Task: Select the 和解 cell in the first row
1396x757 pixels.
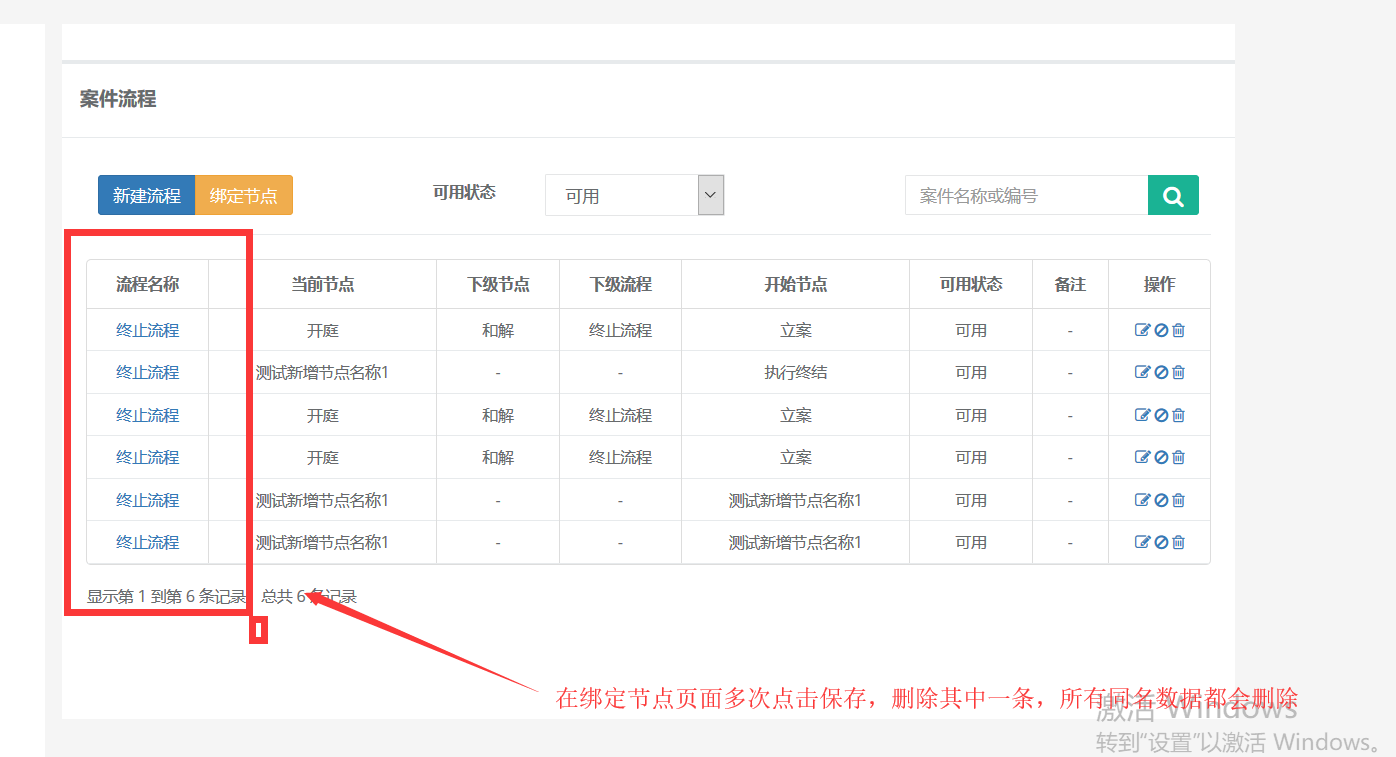Action: click(498, 330)
